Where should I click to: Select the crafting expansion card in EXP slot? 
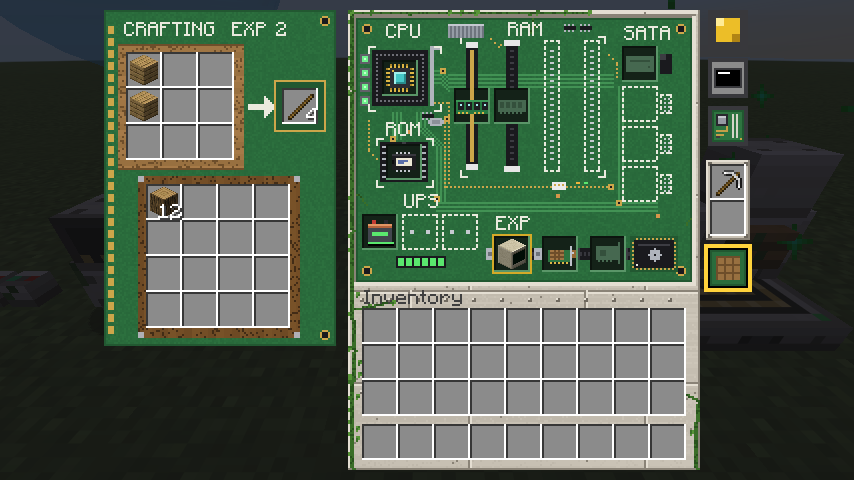click(x=559, y=254)
